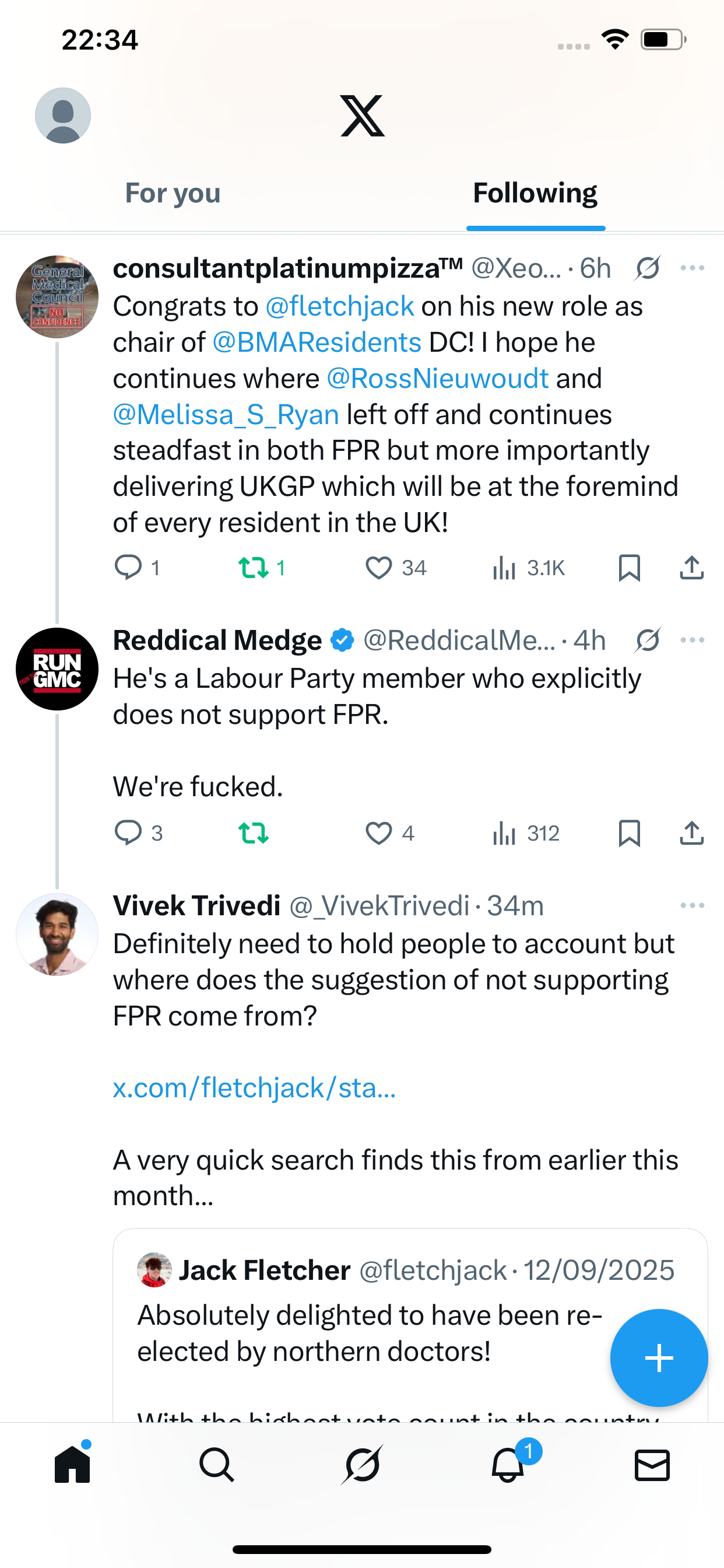Open the Search tab in bottom bar

(217, 1464)
